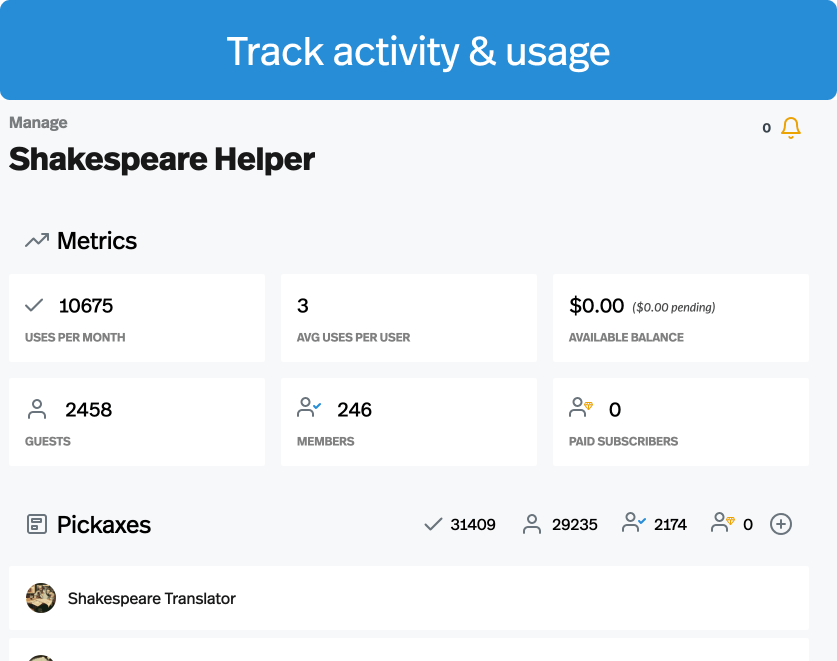
Task: Click the Pickaxes total uses checkmark icon
Action: (433, 524)
